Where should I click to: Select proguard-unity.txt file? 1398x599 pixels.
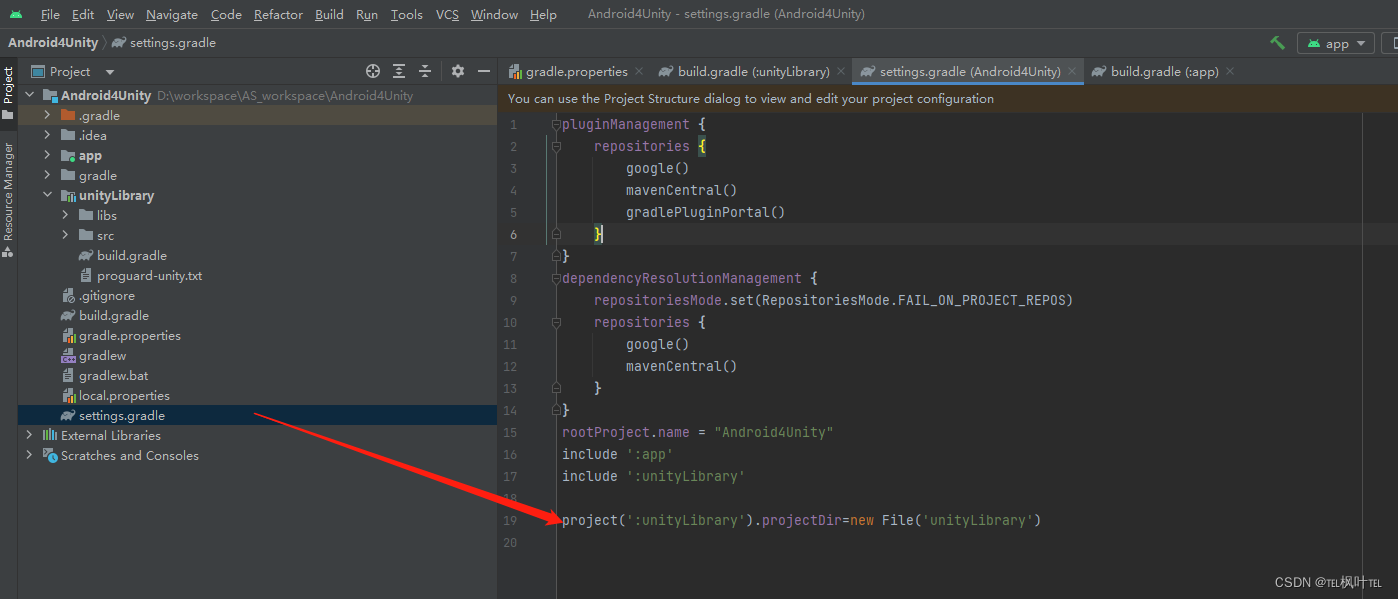(149, 275)
